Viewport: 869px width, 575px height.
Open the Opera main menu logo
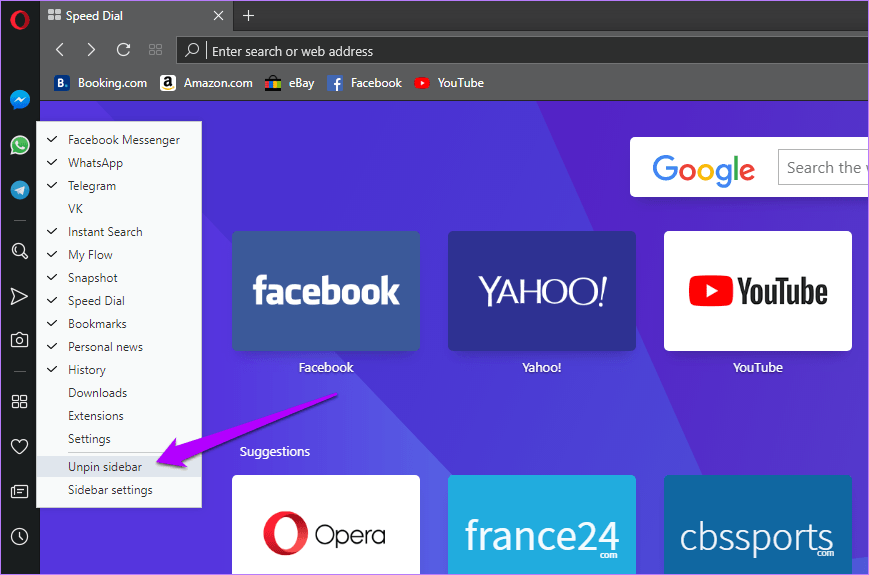[19, 20]
